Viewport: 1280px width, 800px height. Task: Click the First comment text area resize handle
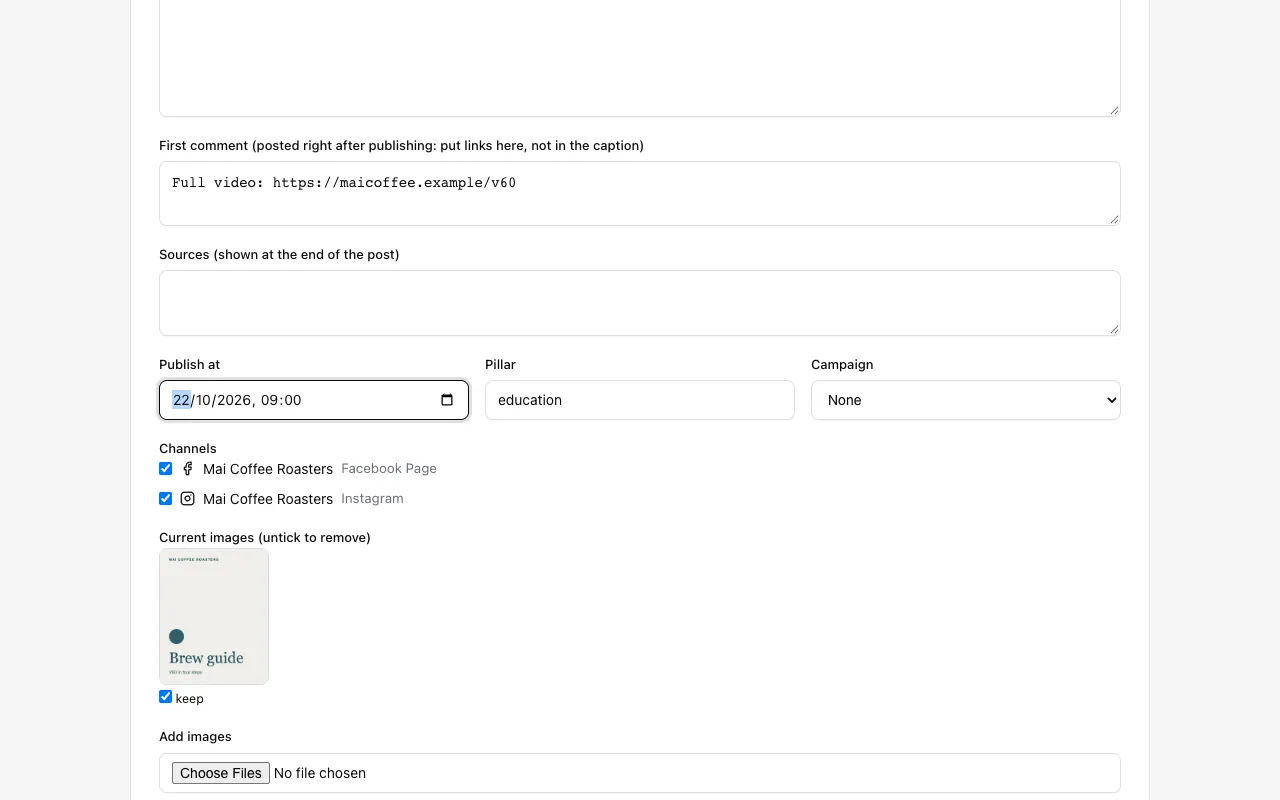(x=1114, y=219)
